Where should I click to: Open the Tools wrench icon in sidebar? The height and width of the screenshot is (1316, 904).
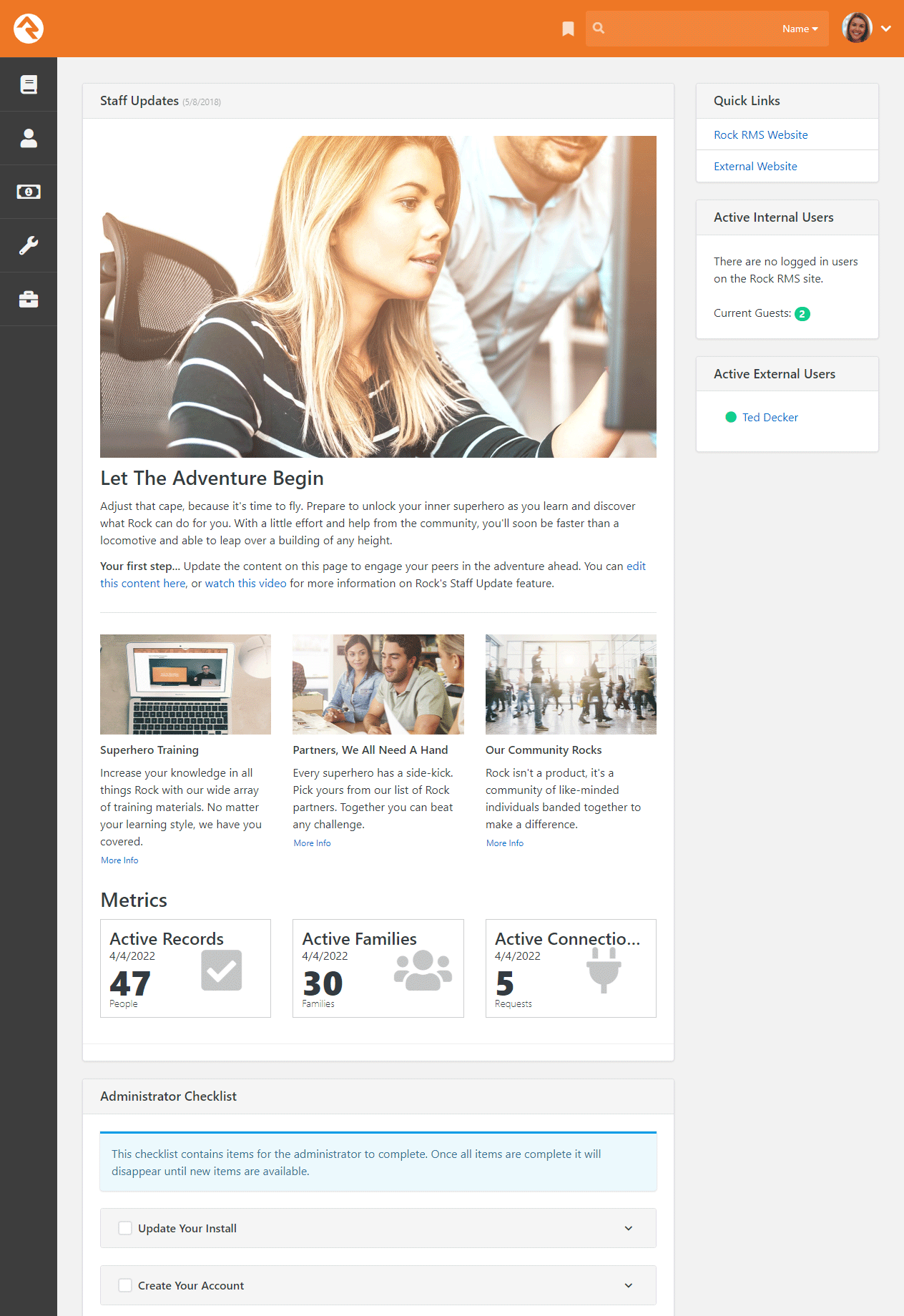tap(29, 245)
